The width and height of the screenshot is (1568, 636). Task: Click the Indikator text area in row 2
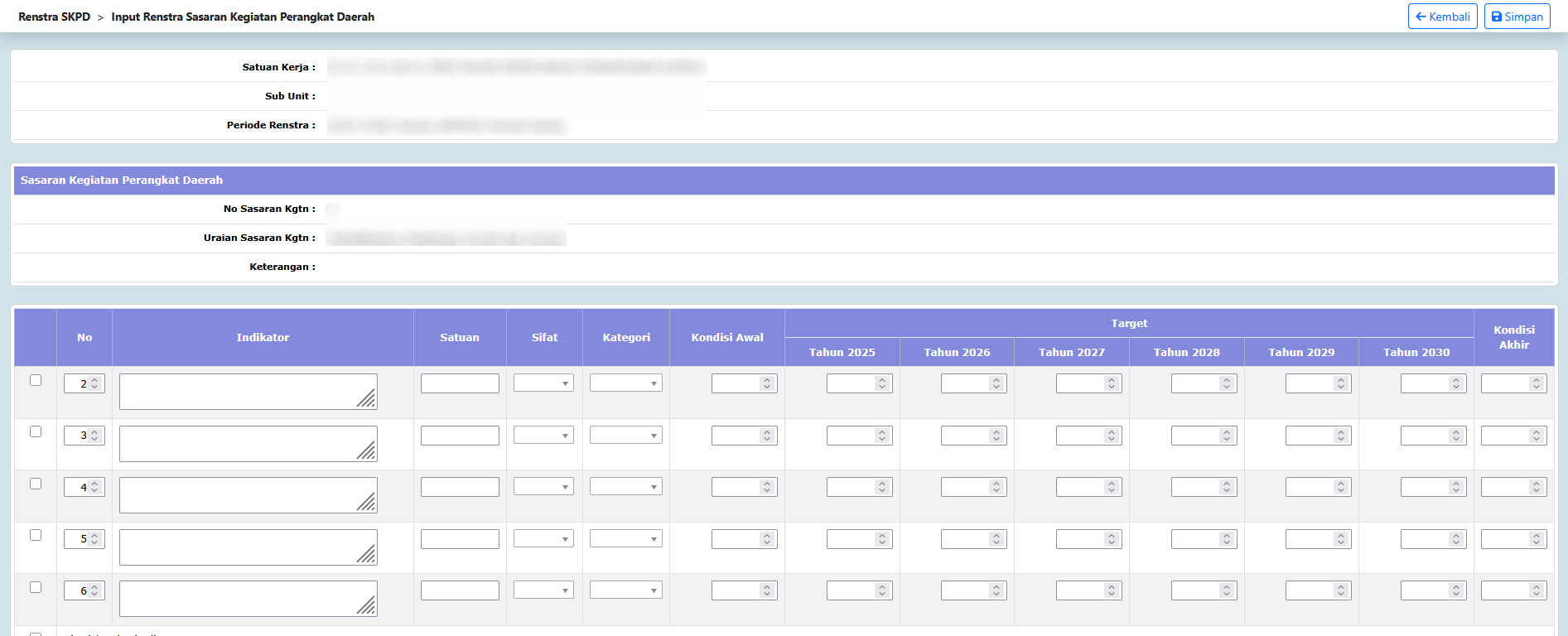(x=248, y=392)
